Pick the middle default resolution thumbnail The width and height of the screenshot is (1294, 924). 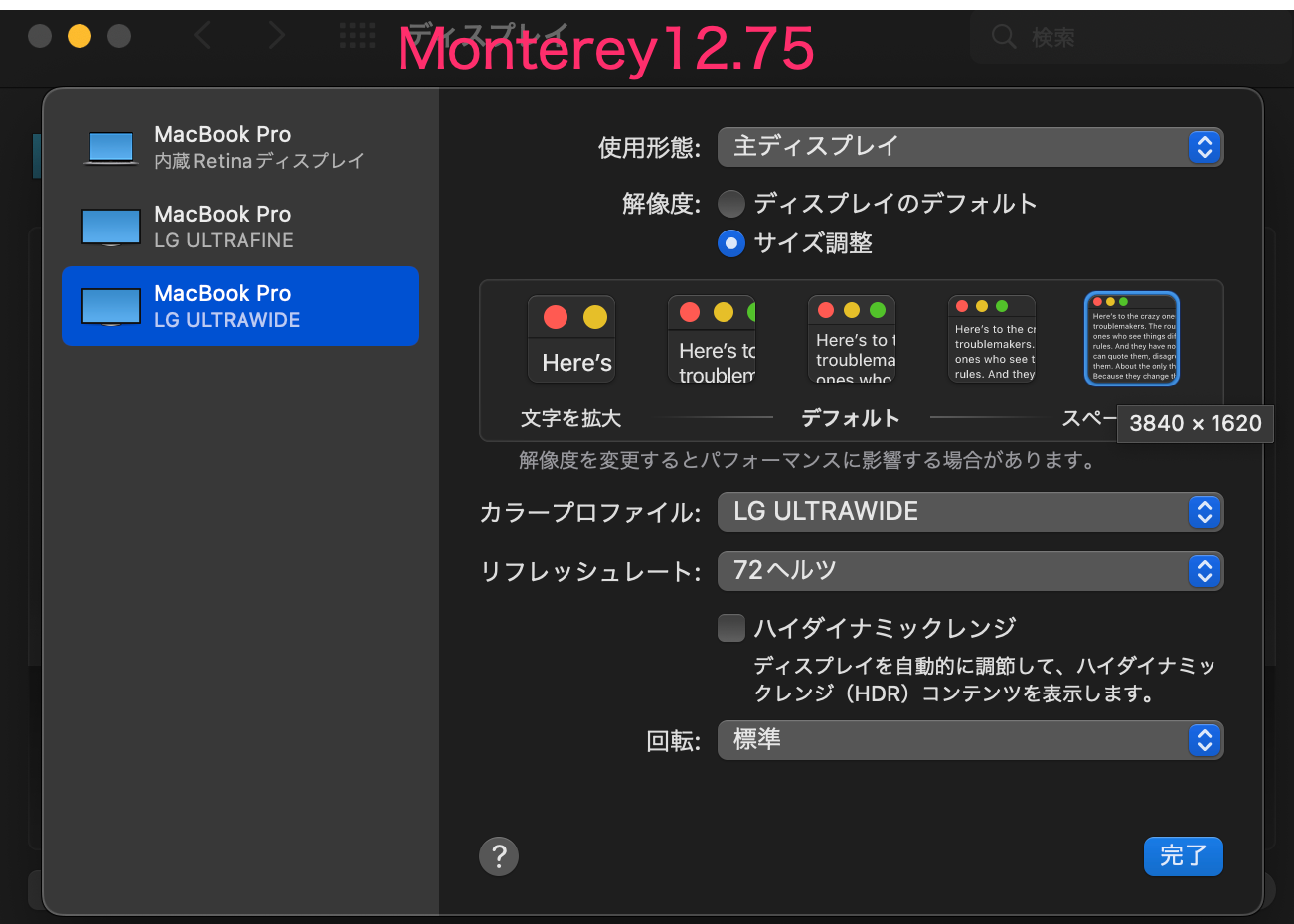click(x=852, y=340)
